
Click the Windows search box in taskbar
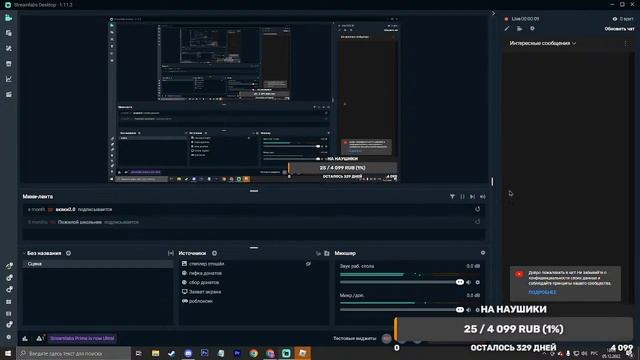(74, 353)
